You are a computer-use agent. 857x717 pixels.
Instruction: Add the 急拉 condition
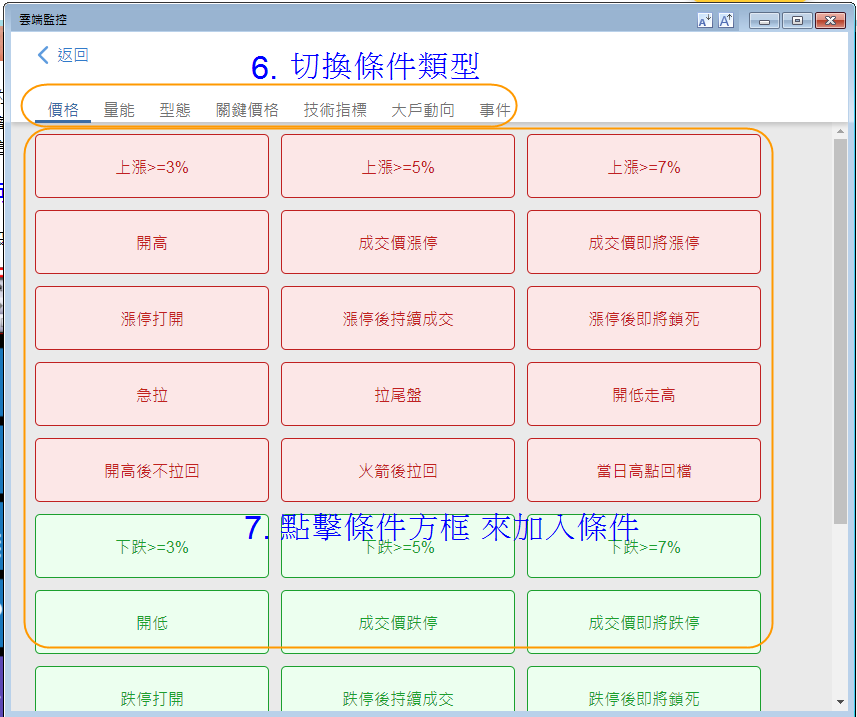[152, 395]
